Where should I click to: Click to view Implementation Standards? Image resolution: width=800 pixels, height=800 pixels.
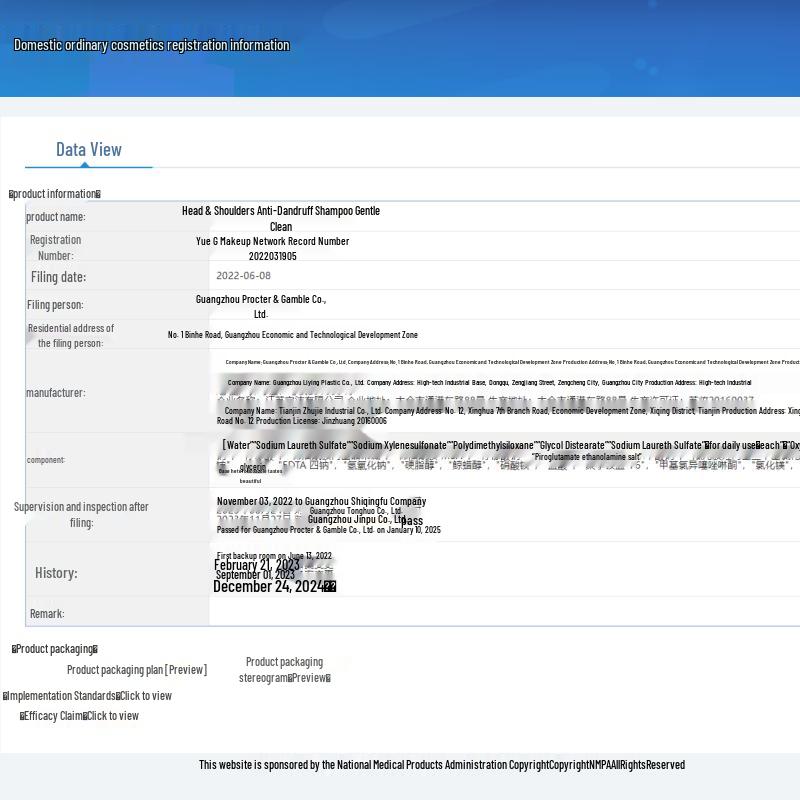(146, 696)
